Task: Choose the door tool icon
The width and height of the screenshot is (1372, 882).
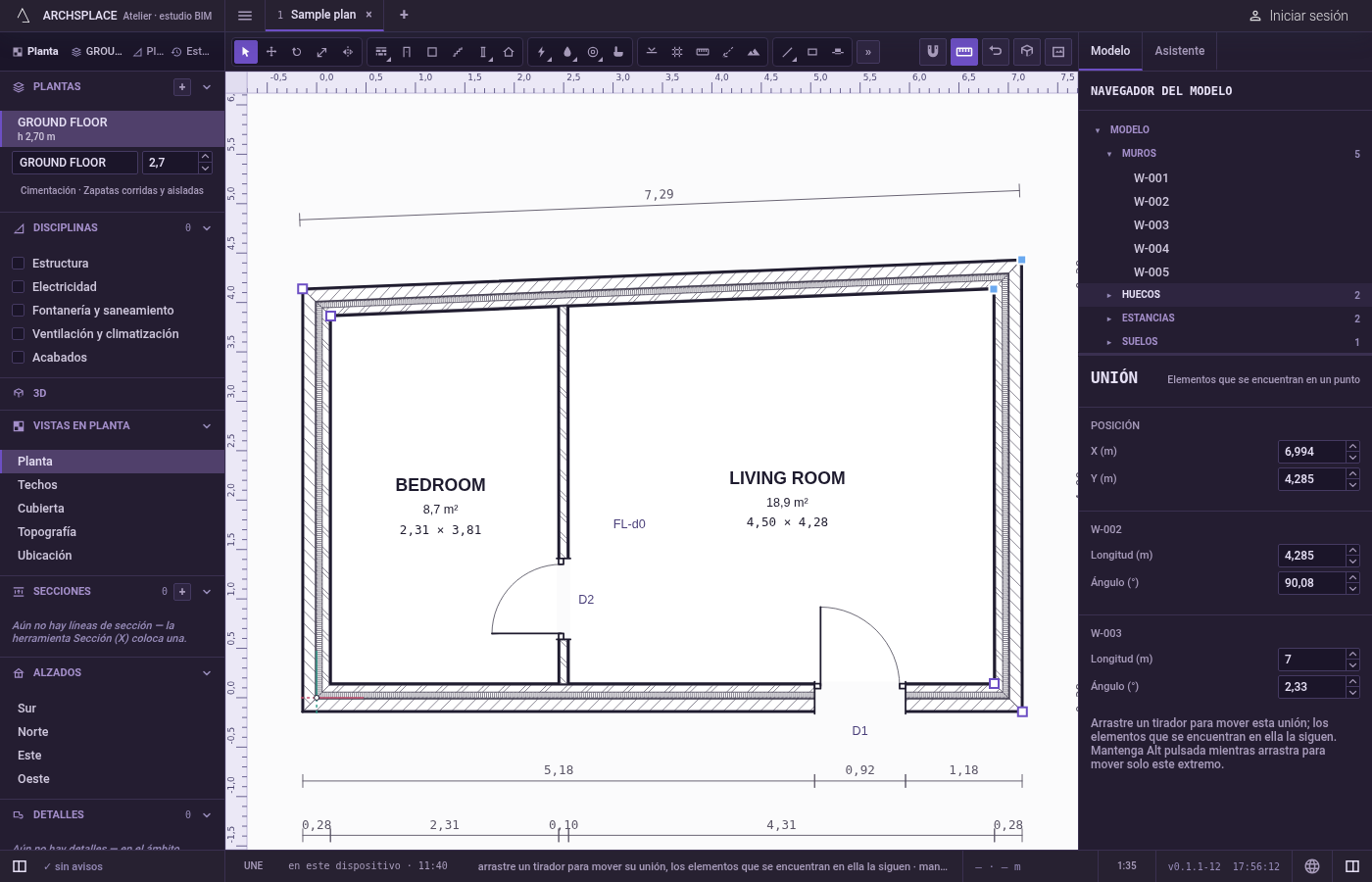Action: [407, 52]
